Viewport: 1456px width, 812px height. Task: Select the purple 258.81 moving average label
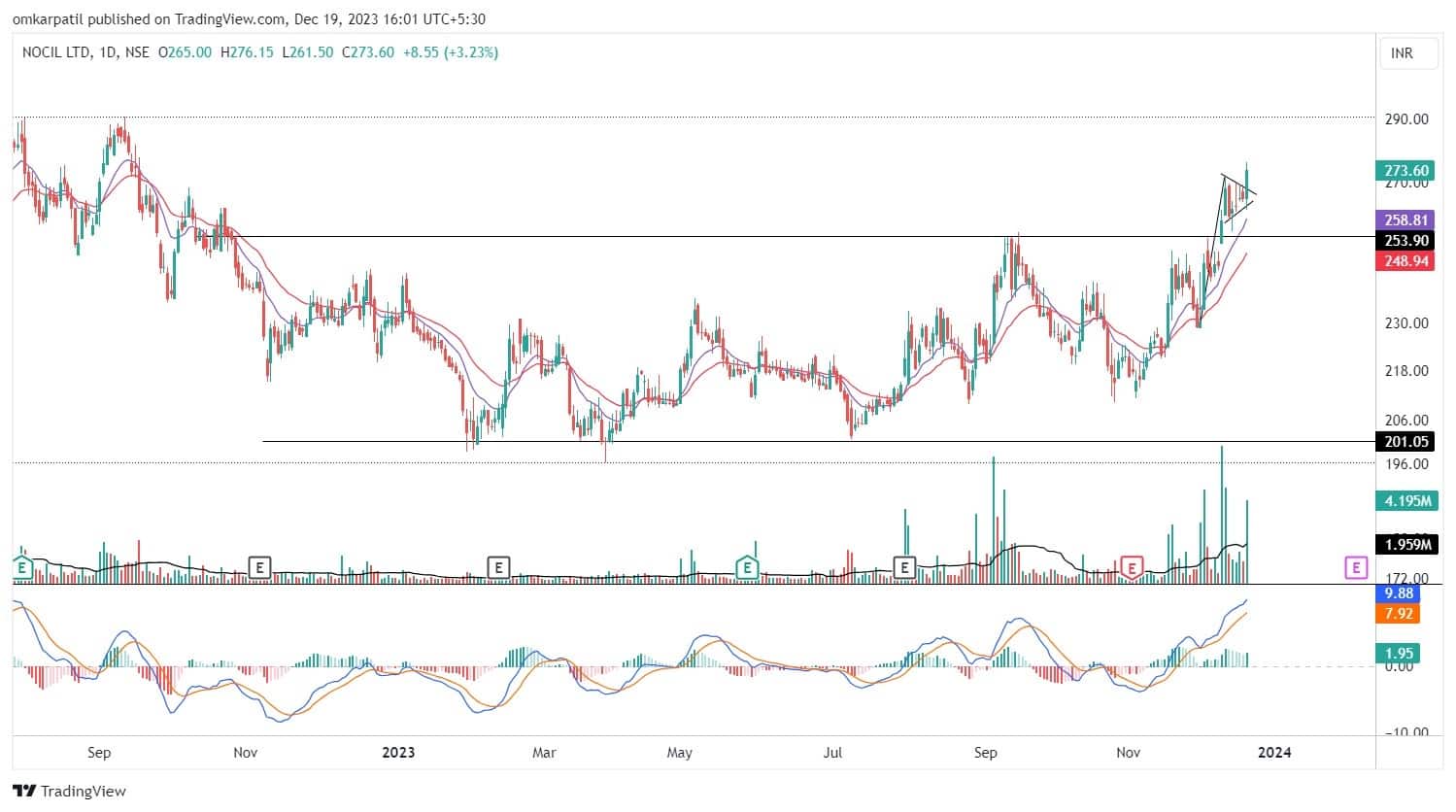pos(1406,220)
